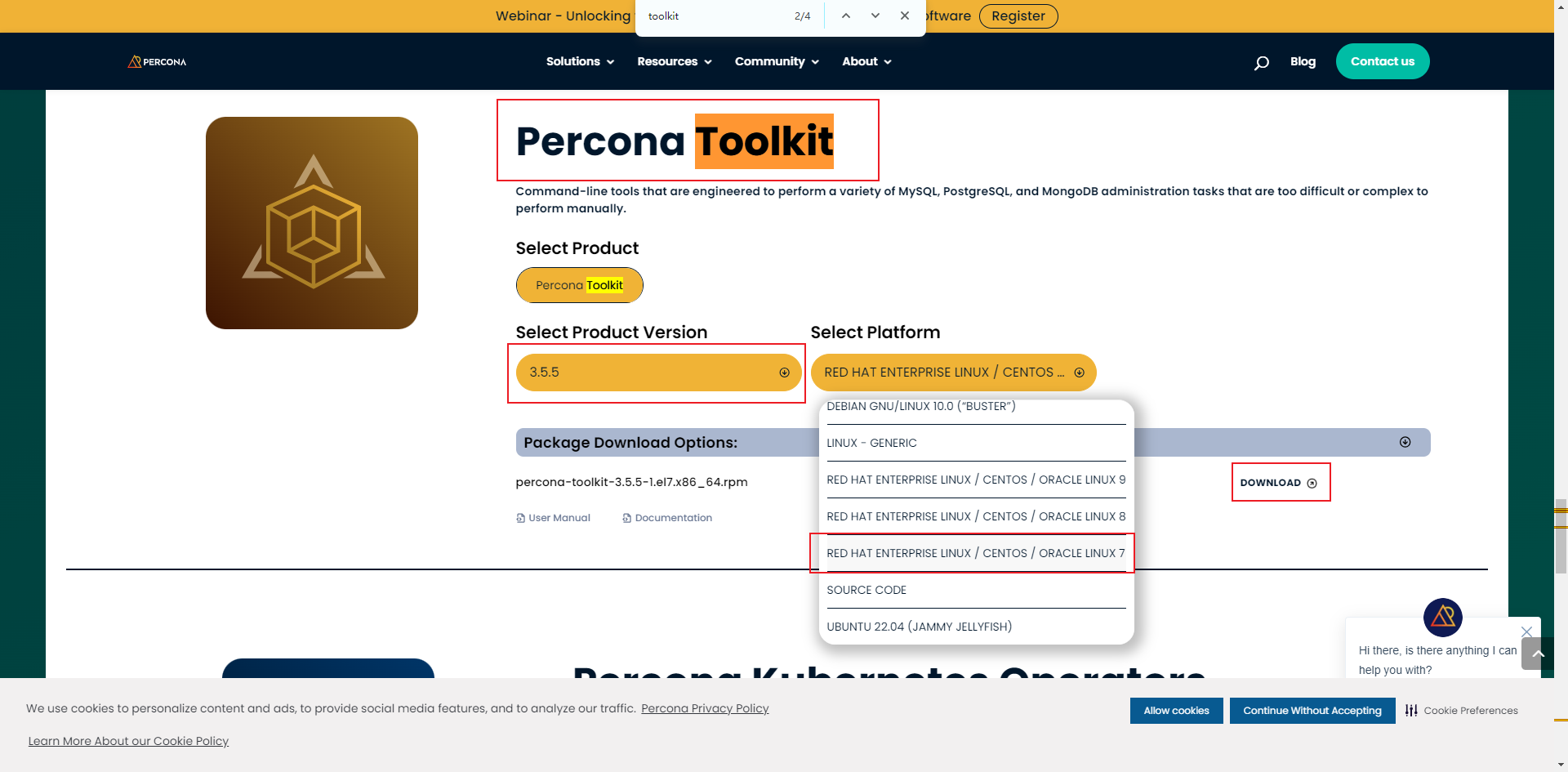
Task: Choose Ubuntu 22.04 (Jammy Jellyfish) platform
Action: coord(919,627)
